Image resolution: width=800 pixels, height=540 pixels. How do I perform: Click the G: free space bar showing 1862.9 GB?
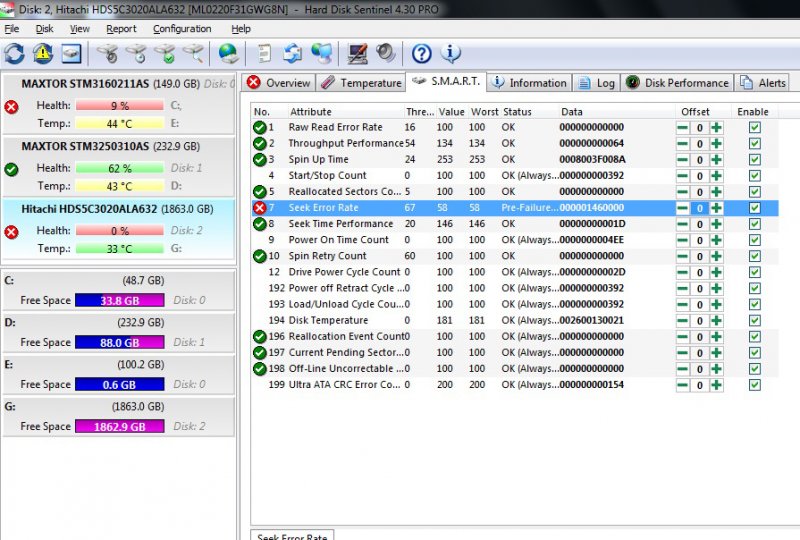tap(120, 426)
